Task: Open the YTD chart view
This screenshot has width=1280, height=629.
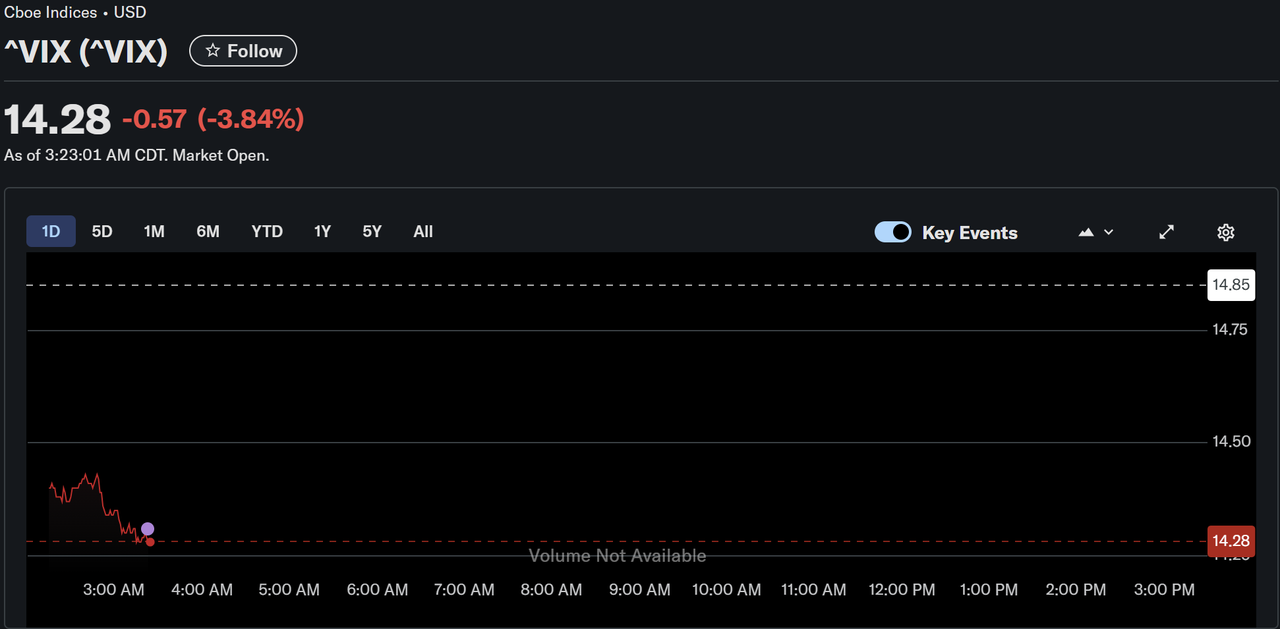Action: (266, 231)
